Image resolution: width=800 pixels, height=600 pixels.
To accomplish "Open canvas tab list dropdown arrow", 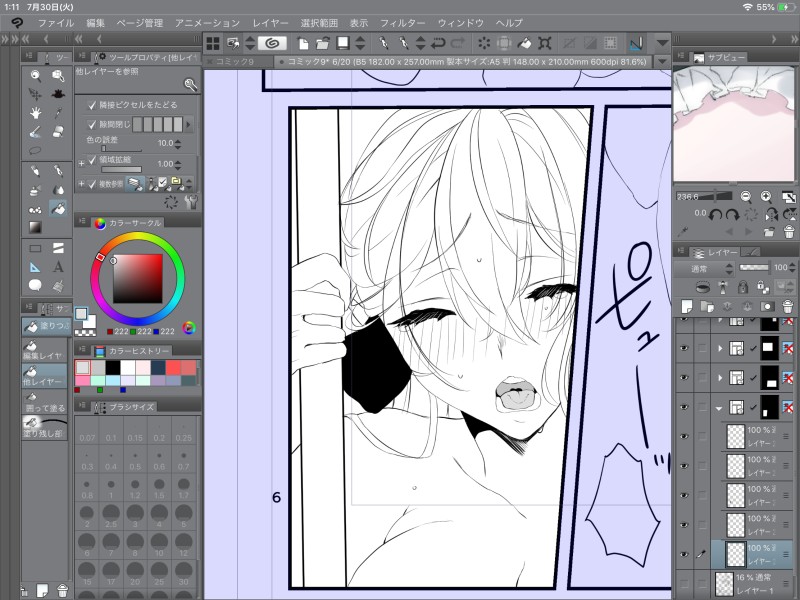I will click(x=662, y=62).
